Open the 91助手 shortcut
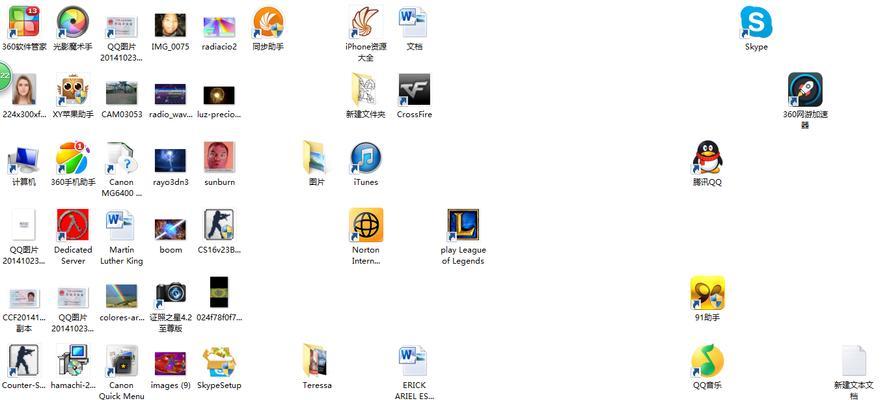This screenshot has width=889, height=400. tap(707, 293)
